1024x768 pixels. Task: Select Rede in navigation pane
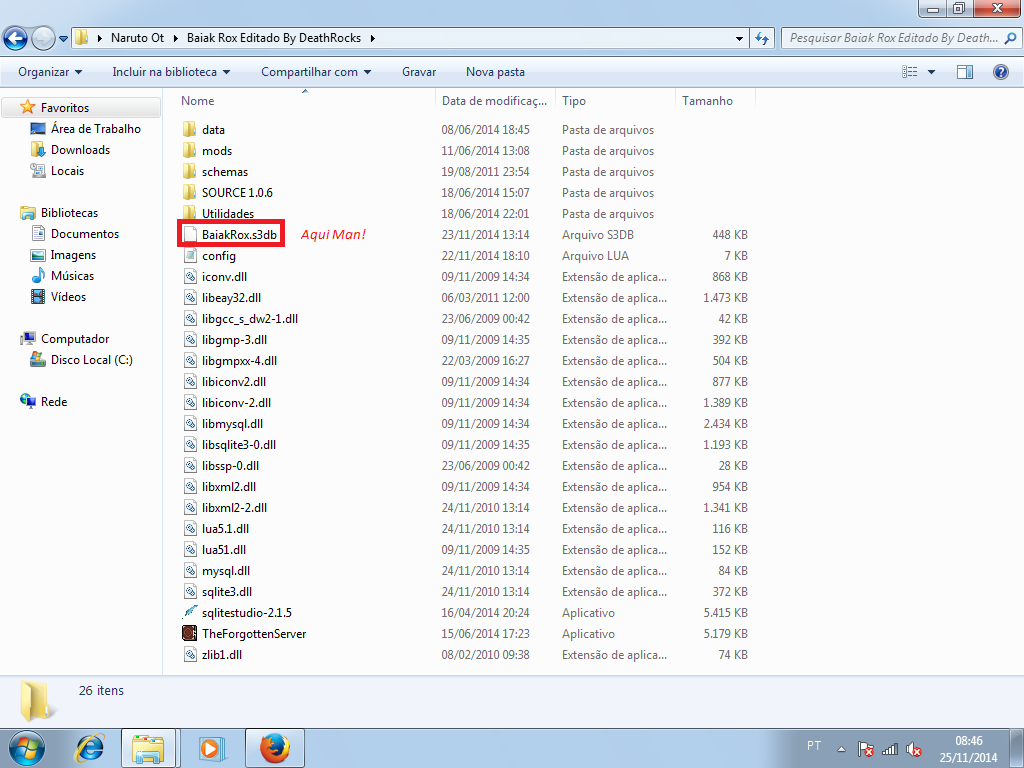[x=54, y=402]
